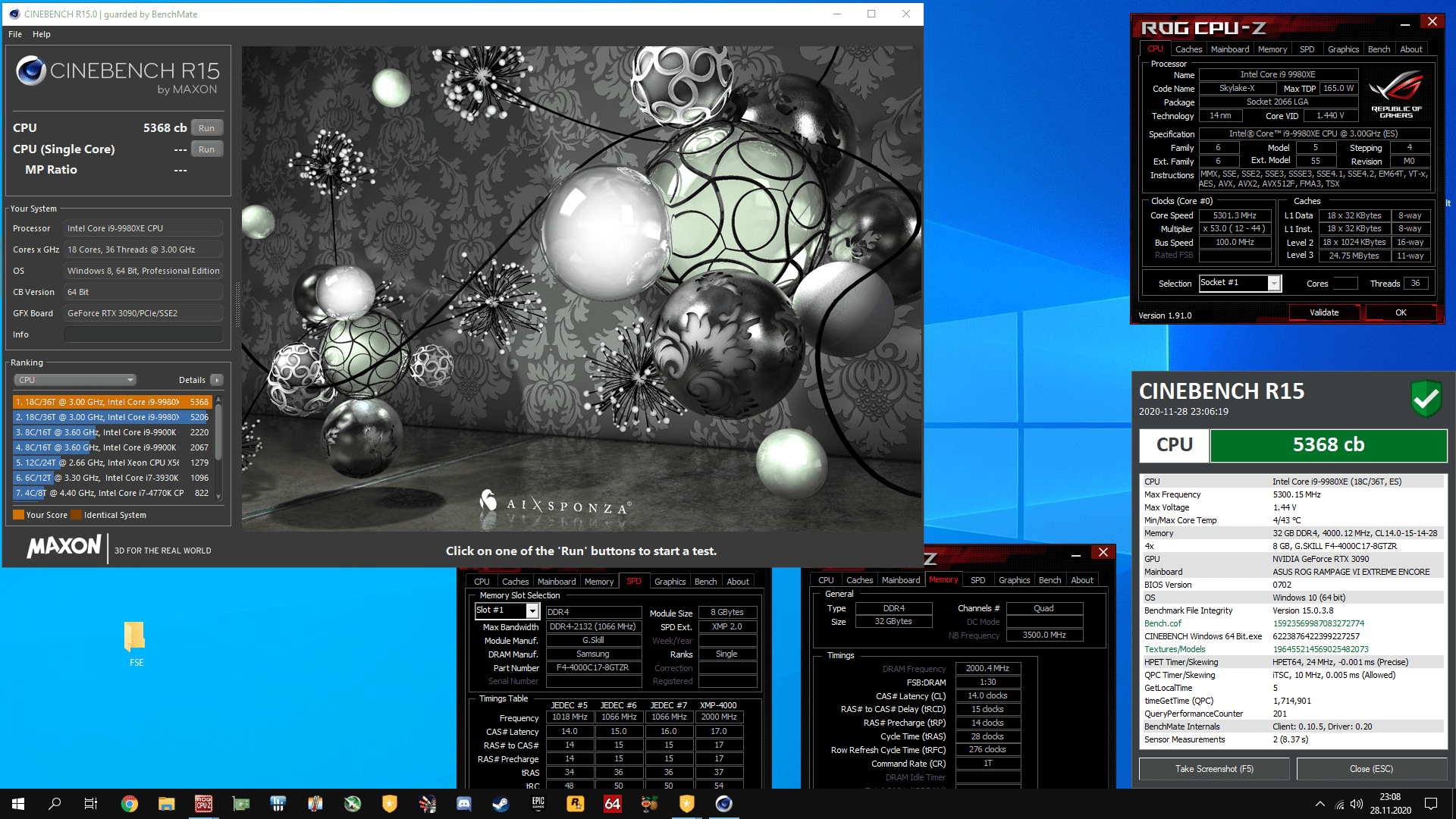1456x819 pixels.
Task: Click the Core Speed value 5301.3 MHz
Action: (x=1235, y=215)
